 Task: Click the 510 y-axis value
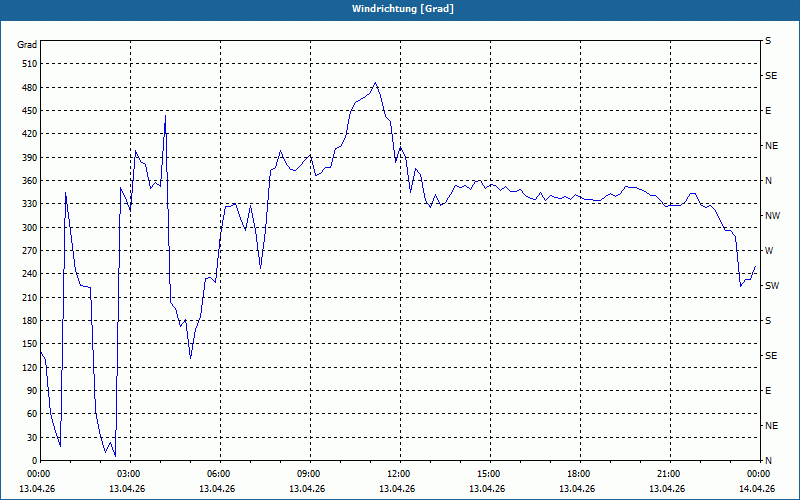(x=30, y=64)
